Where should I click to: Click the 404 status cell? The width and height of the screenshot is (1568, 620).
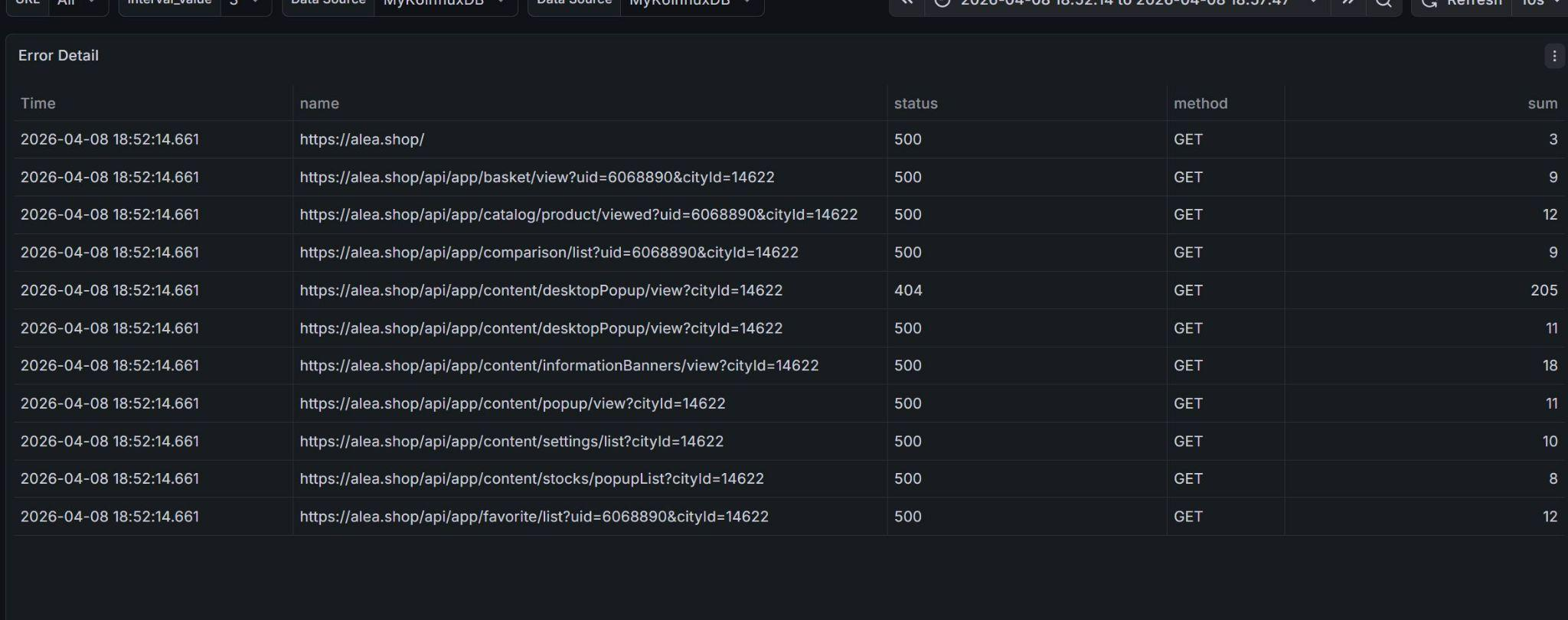[x=908, y=290]
